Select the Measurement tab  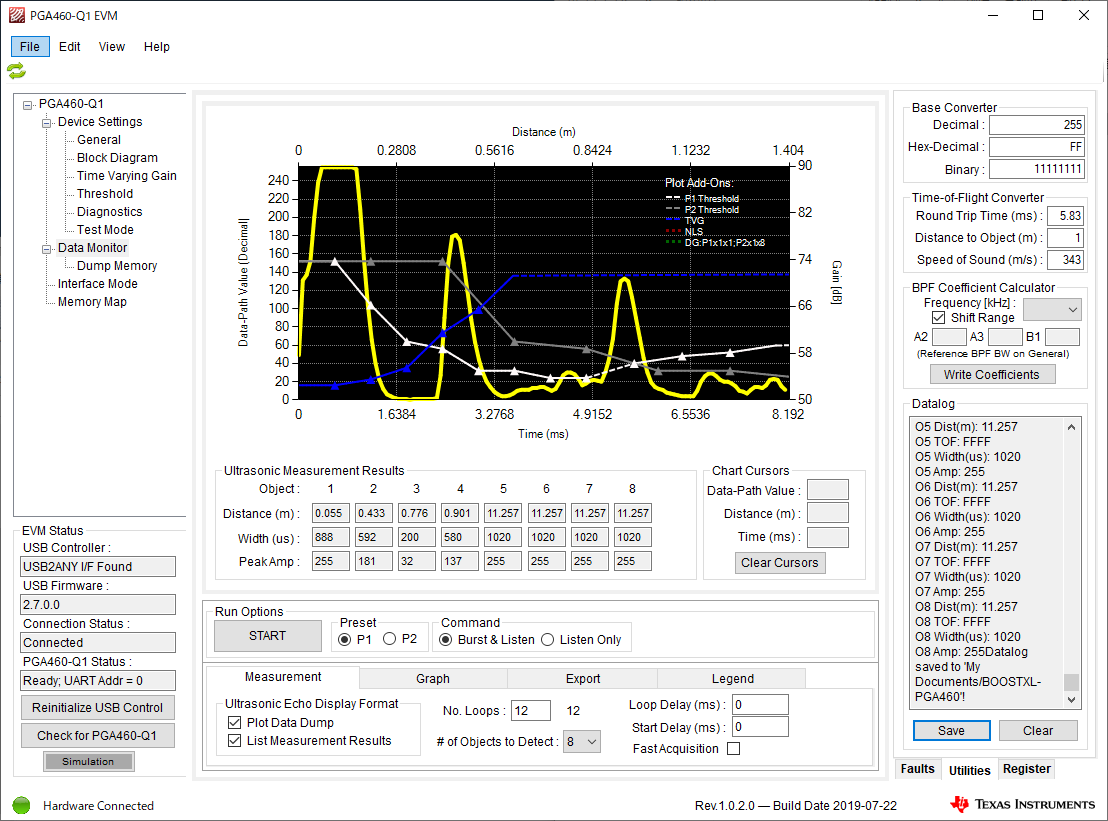click(x=283, y=677)
